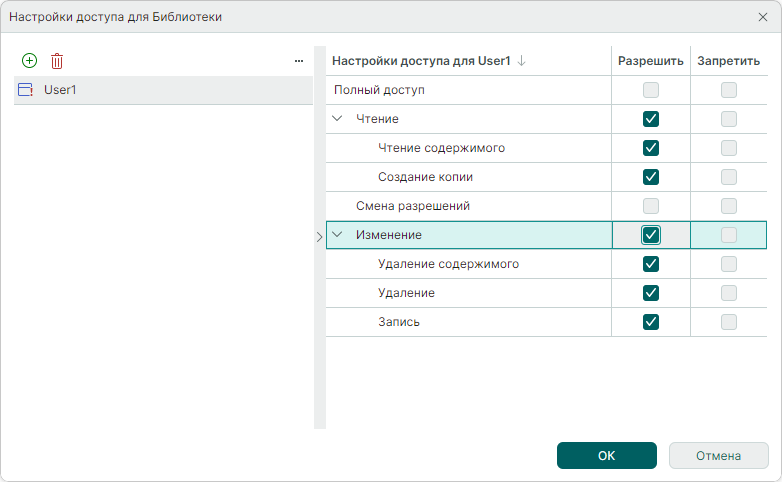Close the access settings dialog
Viewport: 782px width, 482px height.
[x=763, y=17]
